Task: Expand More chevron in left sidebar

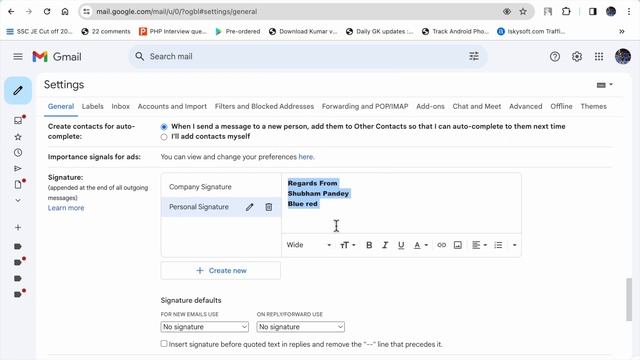Action: 18,200
